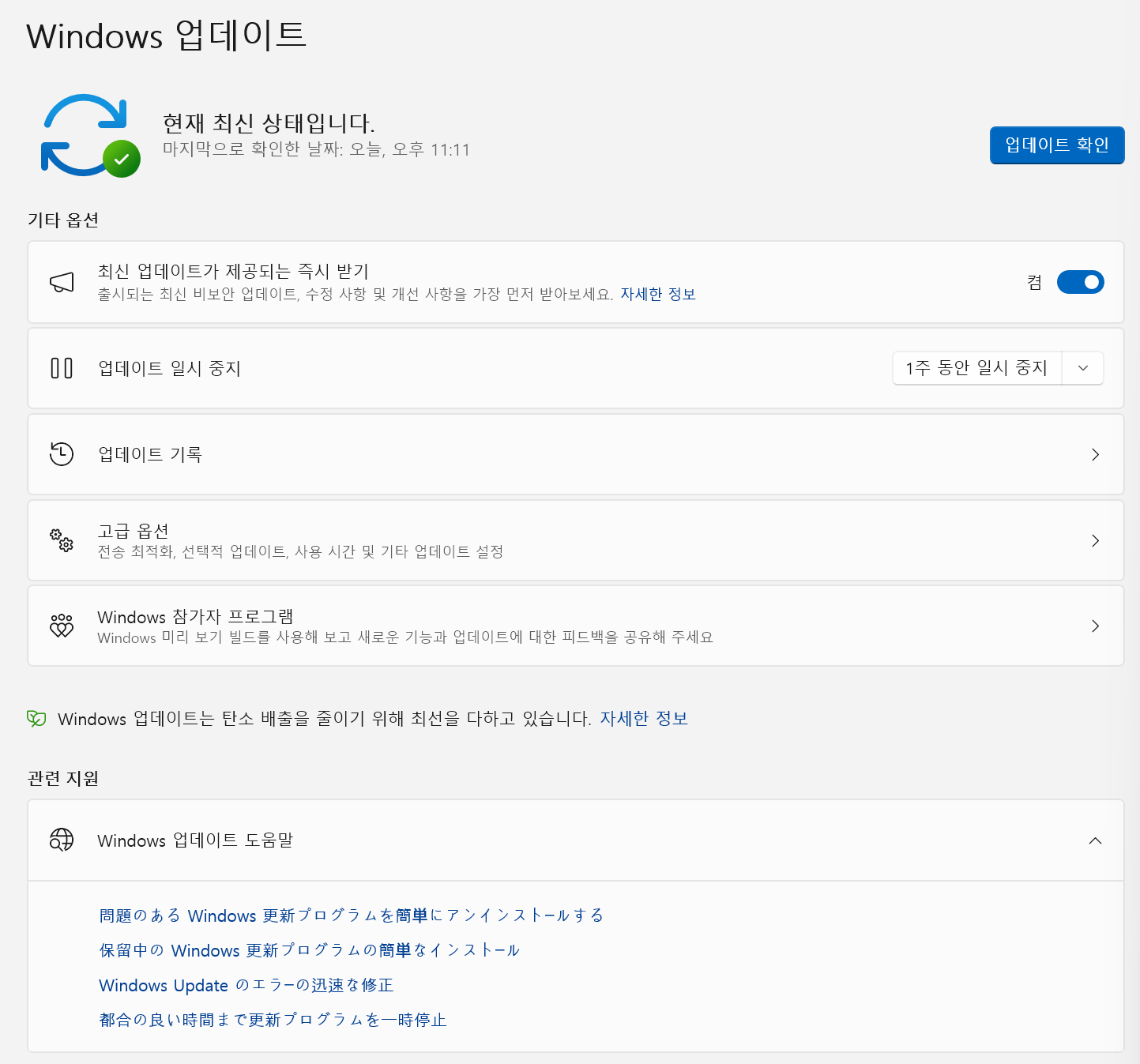Click the 1주 동안 일시 중지 button
Viewport: 1140px width, 1064px height.
pos(977,368)
